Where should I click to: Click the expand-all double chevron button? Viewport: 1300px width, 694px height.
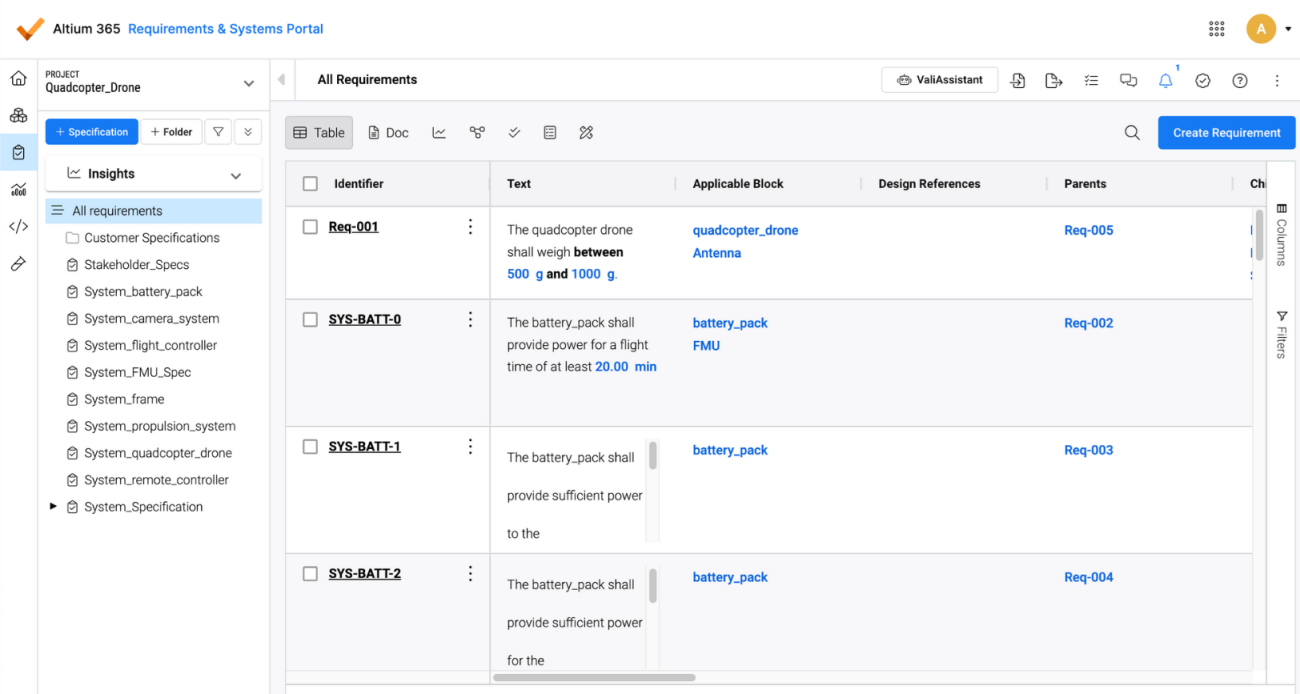pyautogui.click(x=249, y=132)
